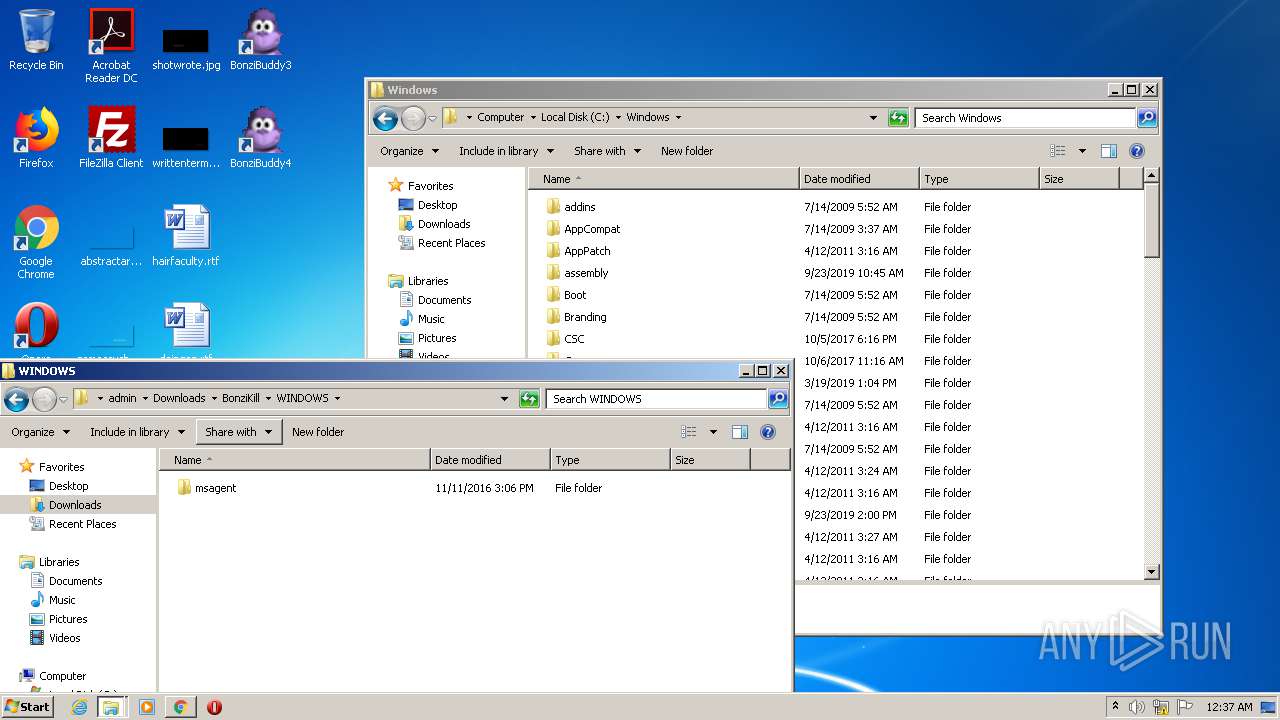This screenshot has height=720, width=1280.
Task: Open the BonziBuddy3 desktop shortcut
Action: pyautogui.click(x=261, y=40)
